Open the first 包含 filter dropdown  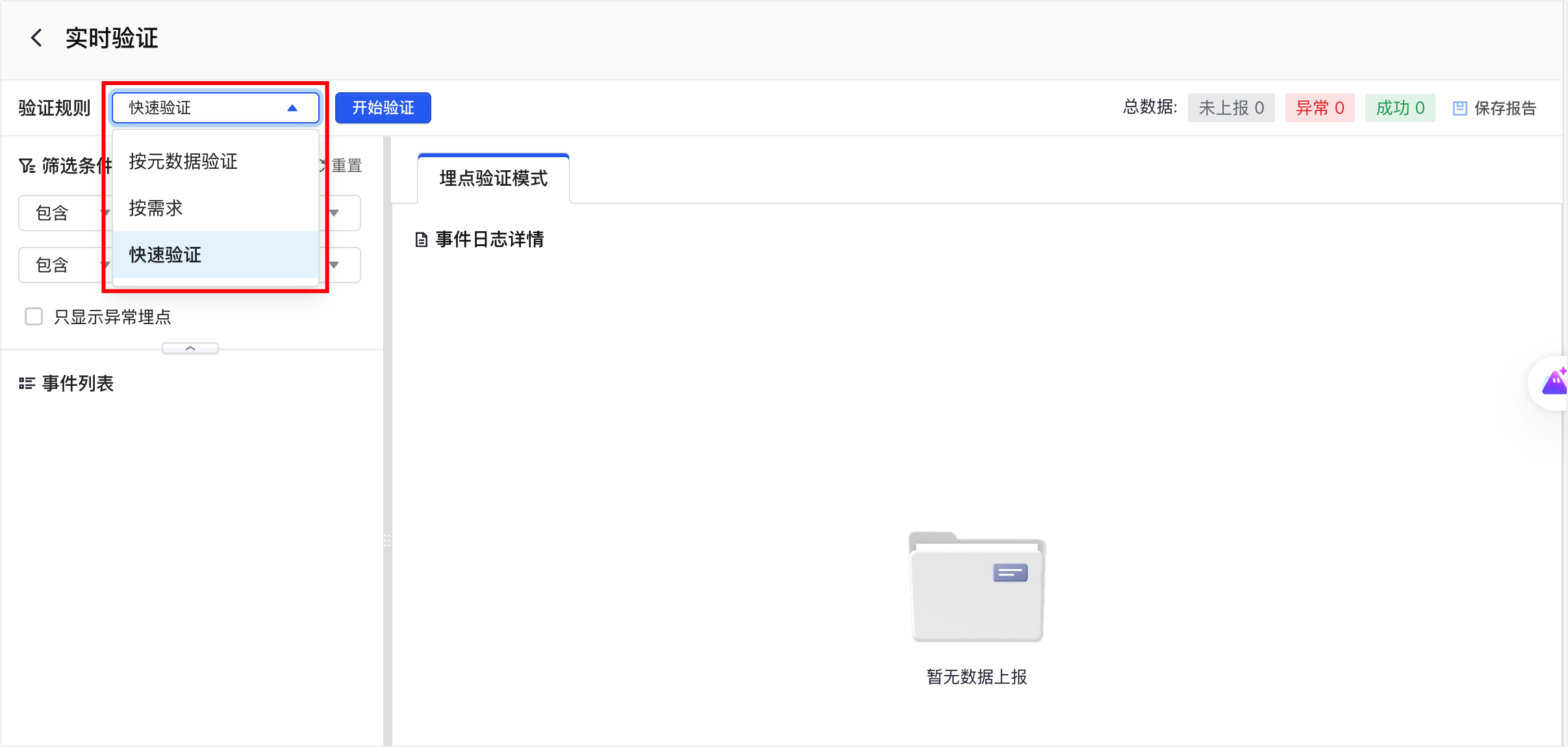(x=63, y=213)
